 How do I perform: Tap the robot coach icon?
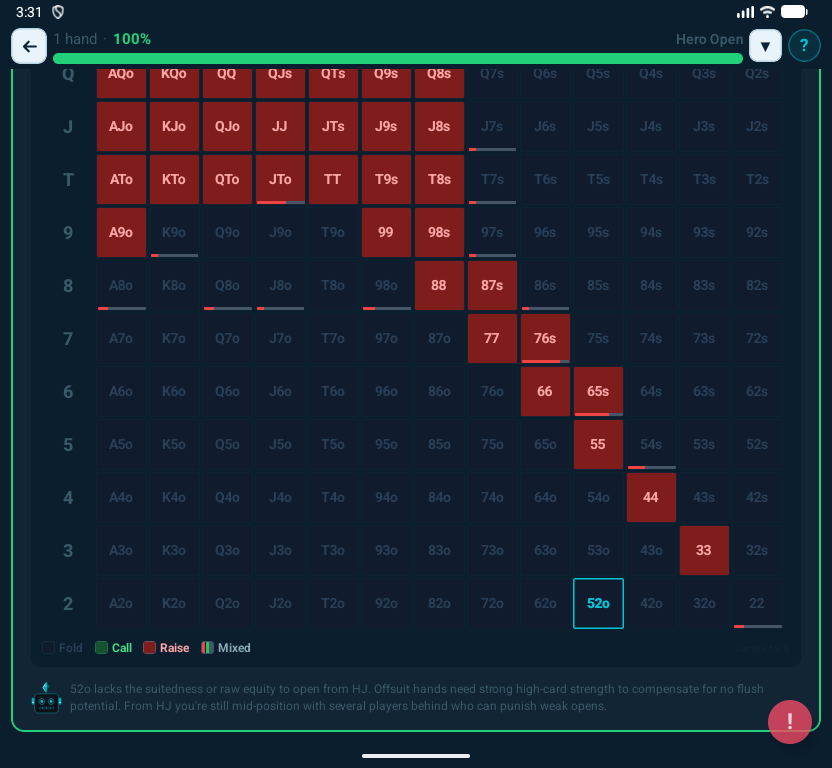47,699
